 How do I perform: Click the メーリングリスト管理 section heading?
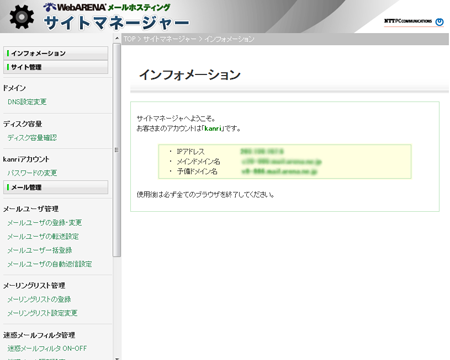tap(34, 286)
